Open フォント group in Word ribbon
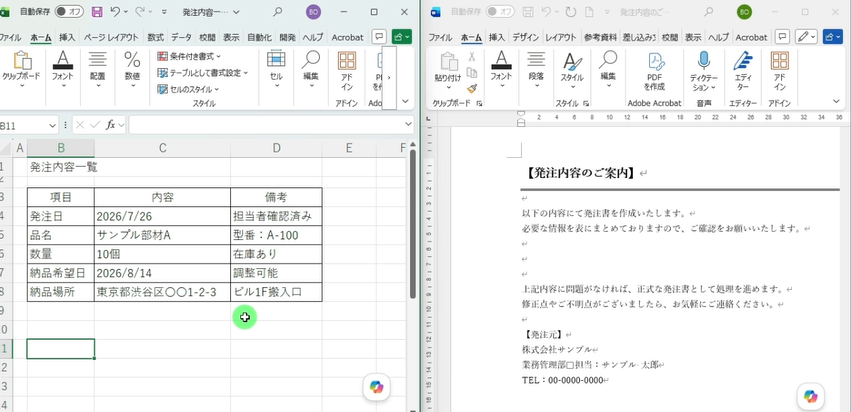This screenshot has height=412, width=851. [x=501, y=69]
